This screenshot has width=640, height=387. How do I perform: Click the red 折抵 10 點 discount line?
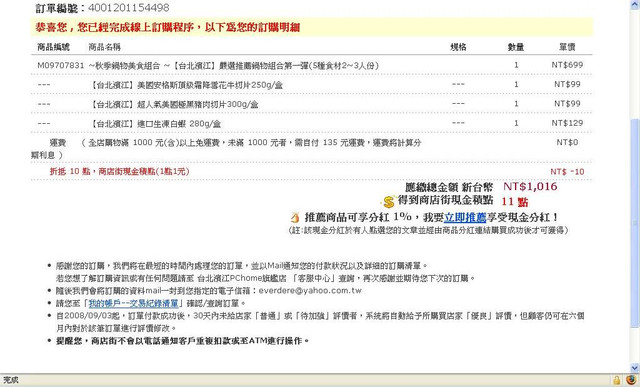(120, 171)
